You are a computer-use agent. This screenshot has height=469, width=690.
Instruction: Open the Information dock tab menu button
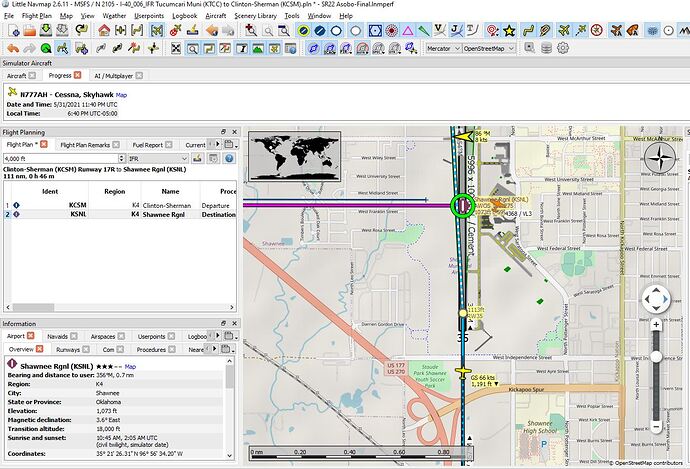(231, 336)
